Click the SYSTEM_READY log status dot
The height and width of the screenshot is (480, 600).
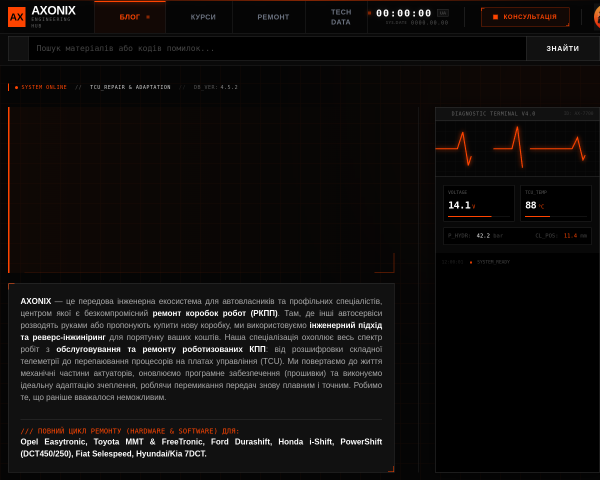tap(471, 262)
